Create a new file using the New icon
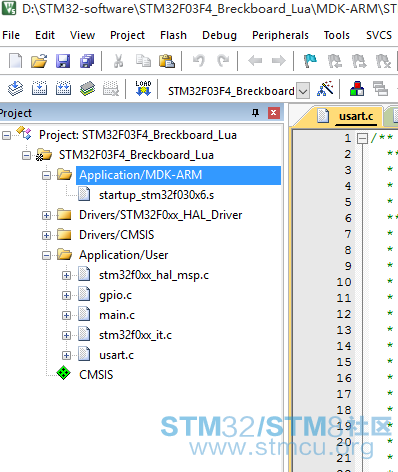 point(15,61)
